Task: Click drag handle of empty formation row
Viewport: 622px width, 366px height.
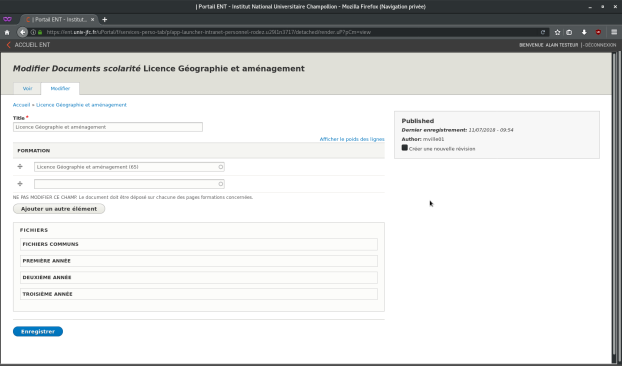Action: pyautogui.click(x=20, y=184)
